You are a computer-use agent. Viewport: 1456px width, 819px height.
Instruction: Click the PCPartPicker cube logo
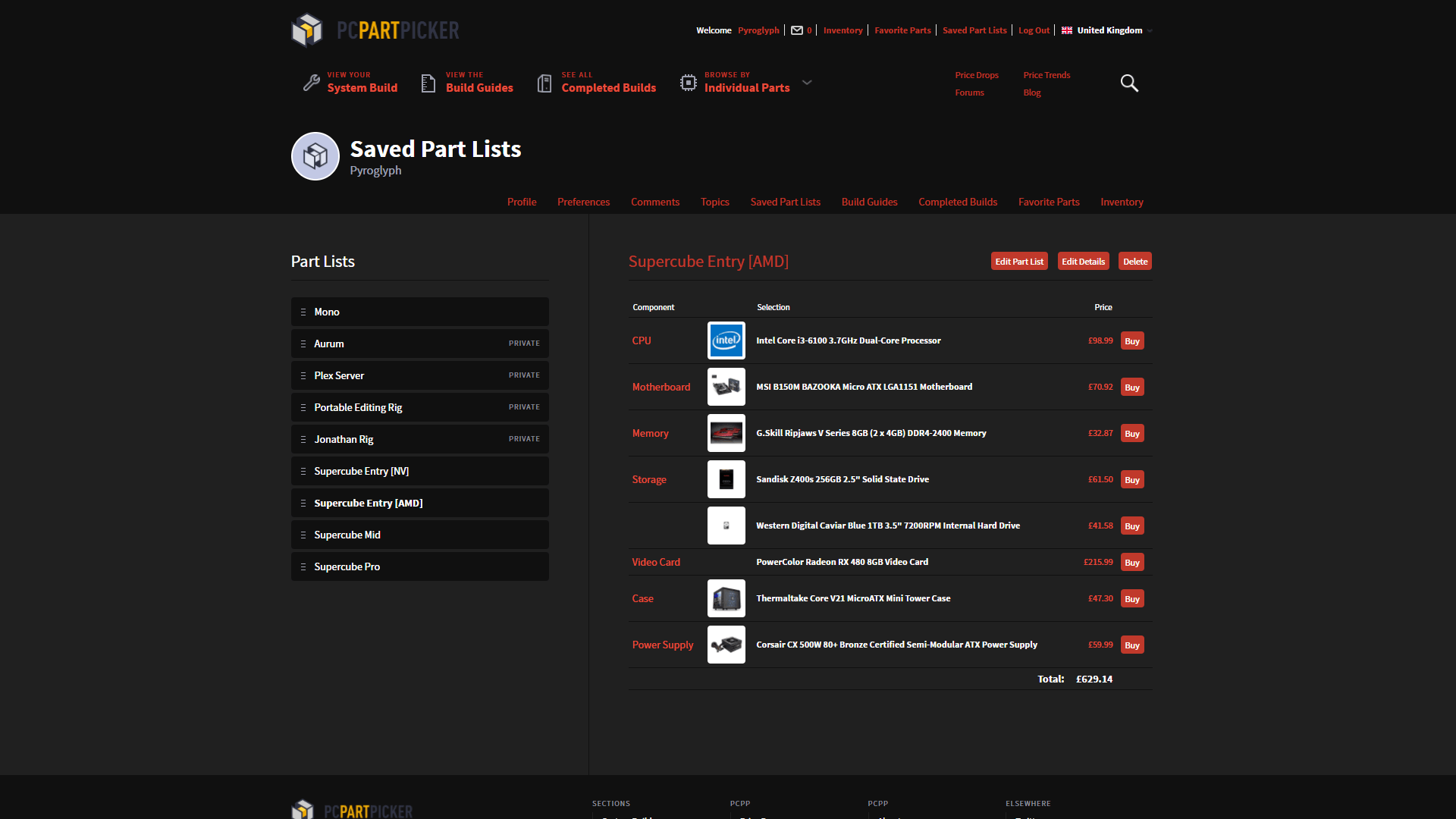[x=306, y=30]
